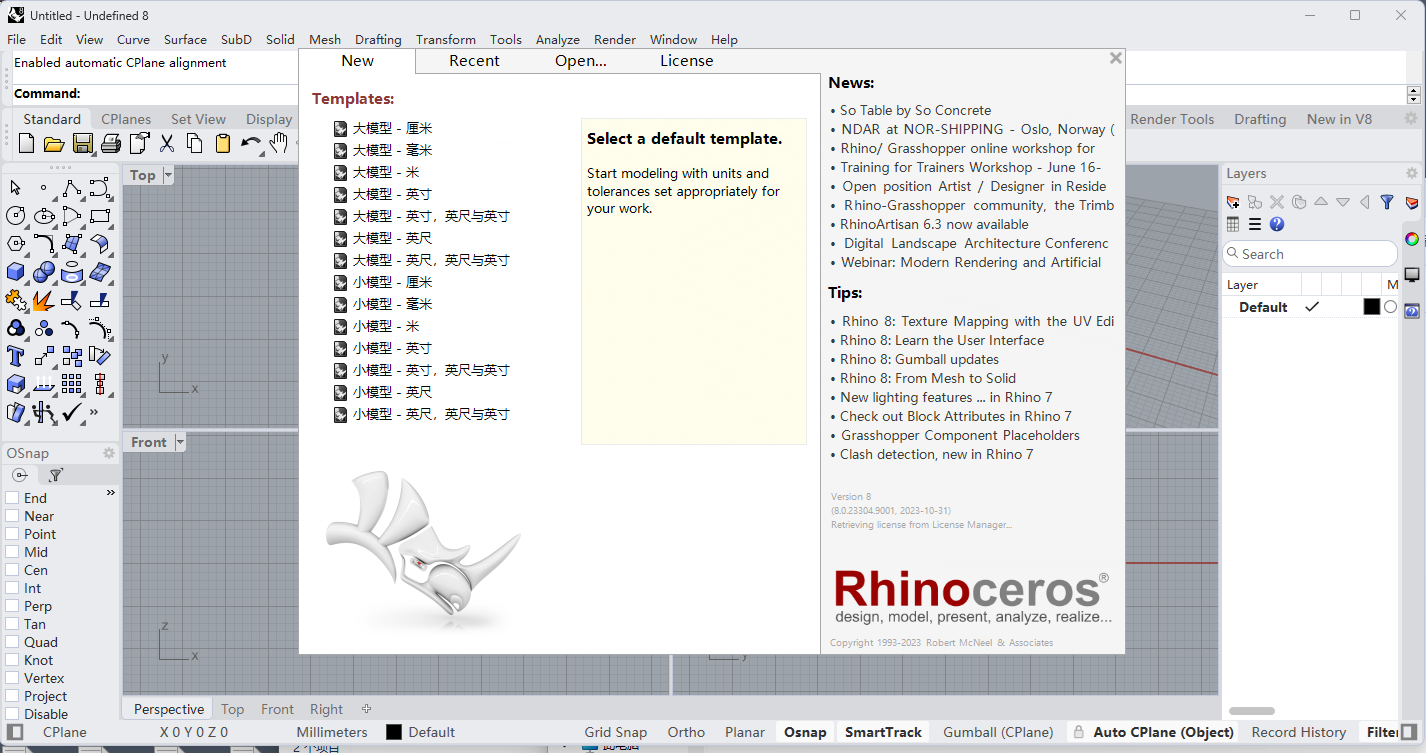Select the Polygon hexagon tool
Screen dimensions: 1426x753
pyautogui.click(x=16, y=244)
